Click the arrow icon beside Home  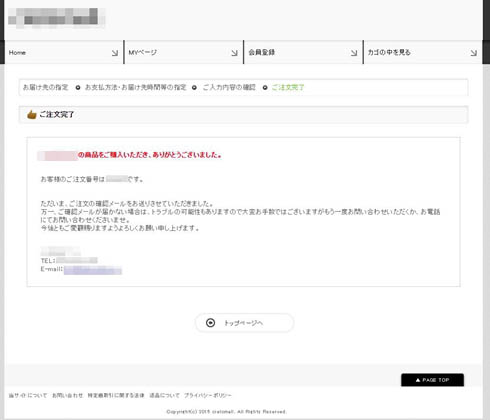tap(115, 53)
